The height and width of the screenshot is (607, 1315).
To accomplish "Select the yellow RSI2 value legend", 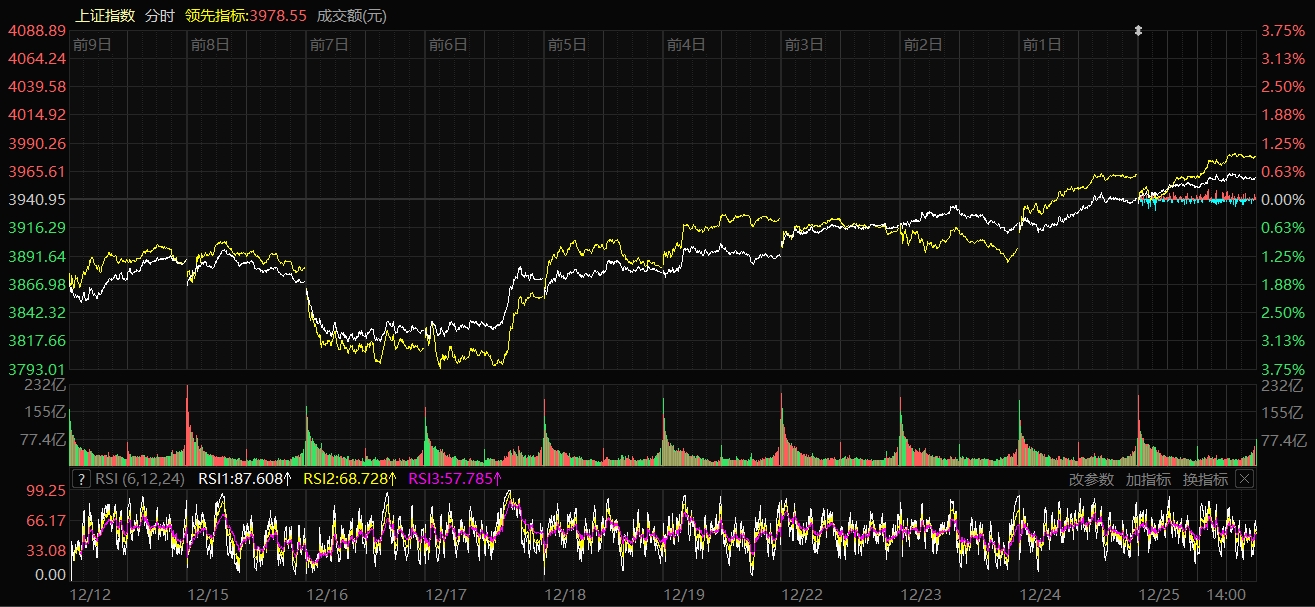I will click(x=350, y=479).
